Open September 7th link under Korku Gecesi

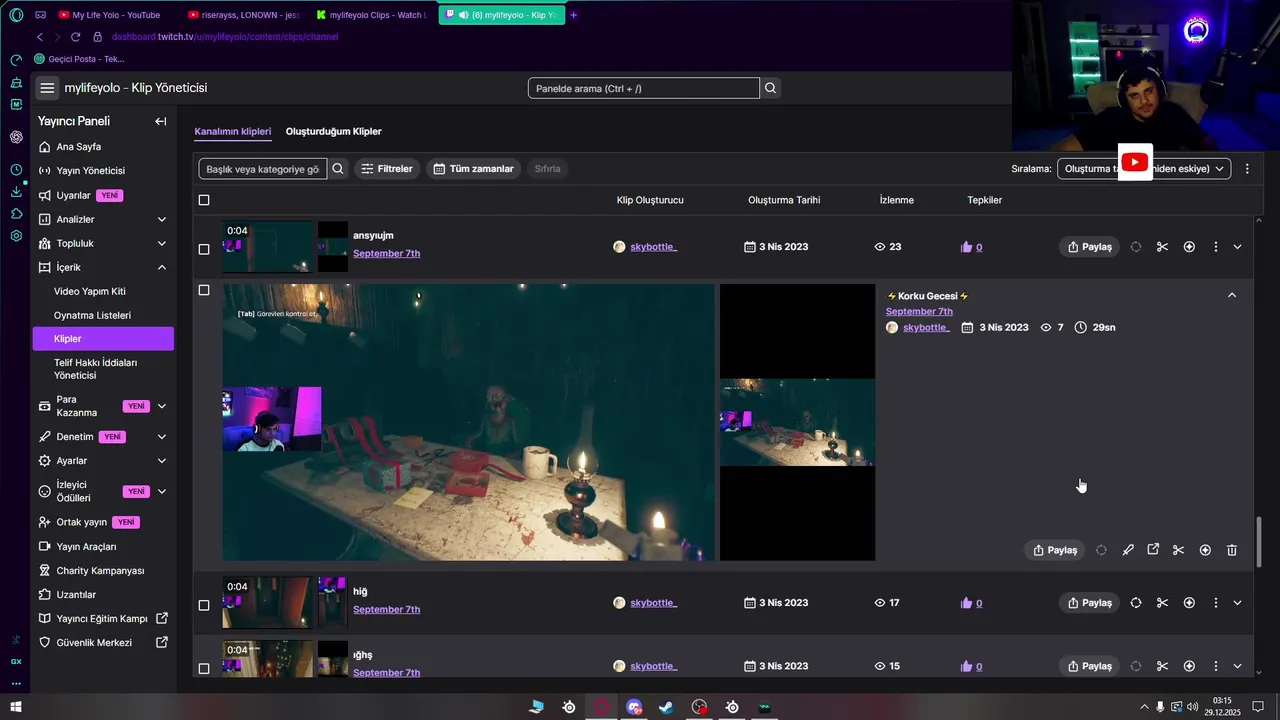[x=919, y=312]
